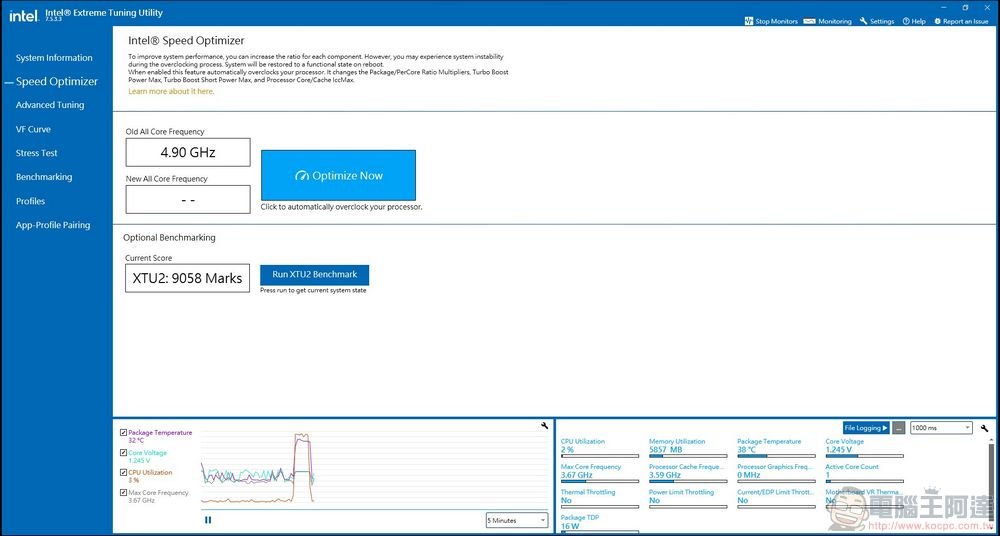Click Processor Cache Frequency 3.59 GHz monitor
The height and width of the screenshot is (536, 1000).
(x=688, y=474)
